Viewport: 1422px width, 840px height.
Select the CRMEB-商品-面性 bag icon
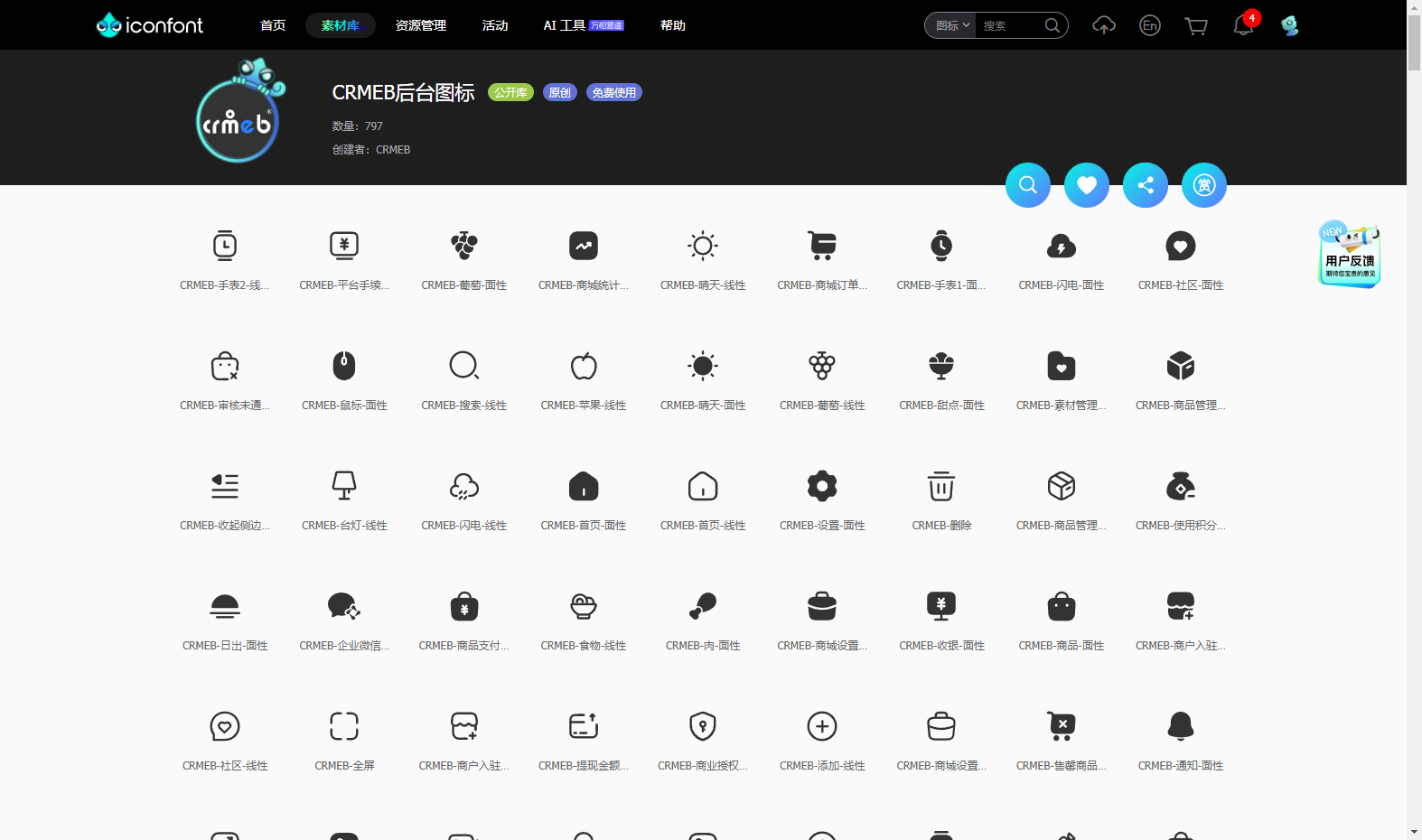[1062, 606]
